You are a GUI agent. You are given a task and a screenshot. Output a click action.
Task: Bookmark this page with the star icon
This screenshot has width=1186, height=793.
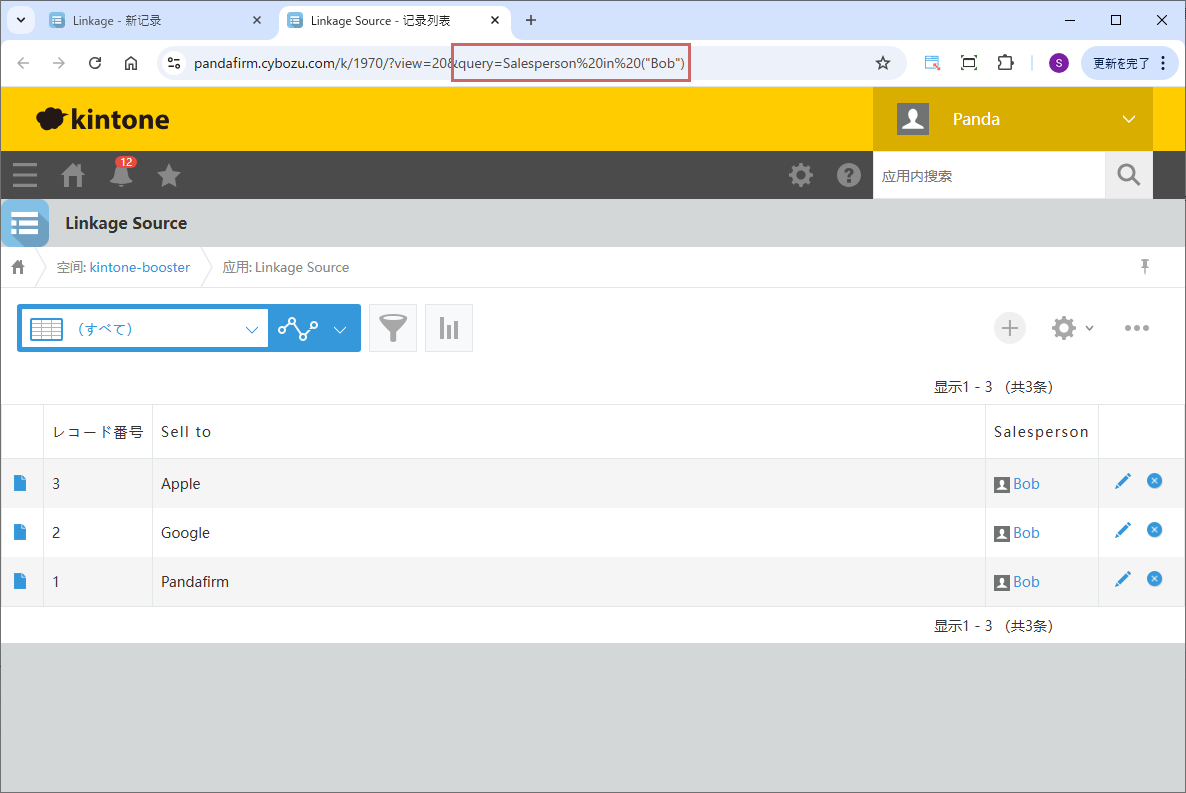tap(882, 63)
